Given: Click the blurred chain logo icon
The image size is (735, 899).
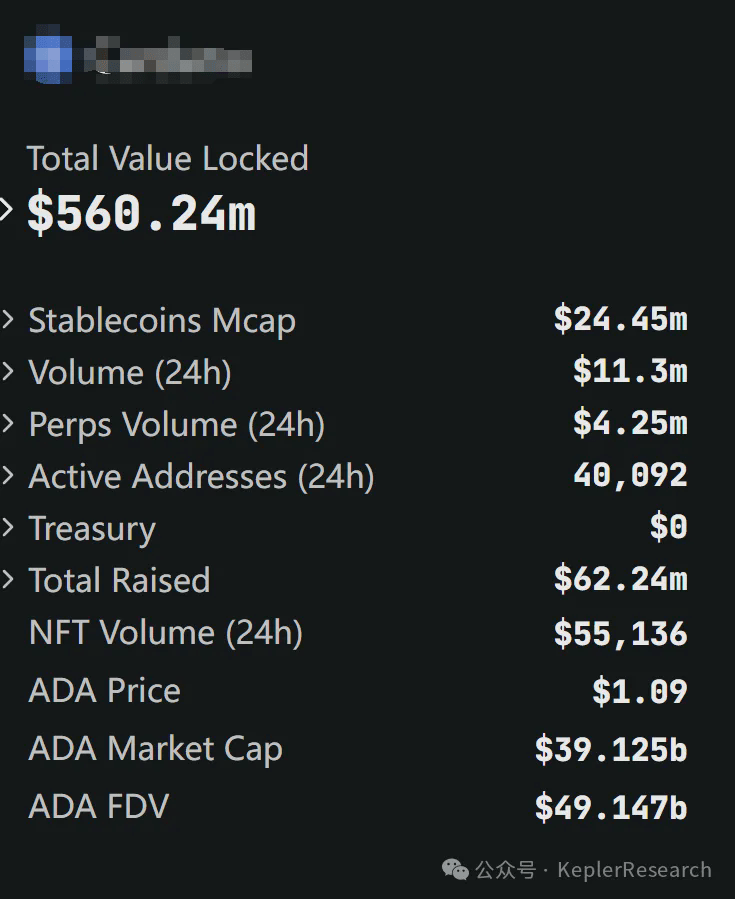Looking at the screenshot, I should (x=48, y=58).
